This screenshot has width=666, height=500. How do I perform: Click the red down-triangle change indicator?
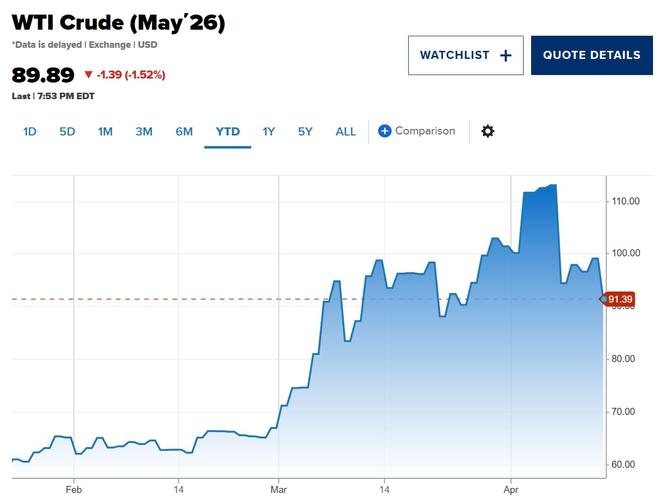click(x=88, y=75)
